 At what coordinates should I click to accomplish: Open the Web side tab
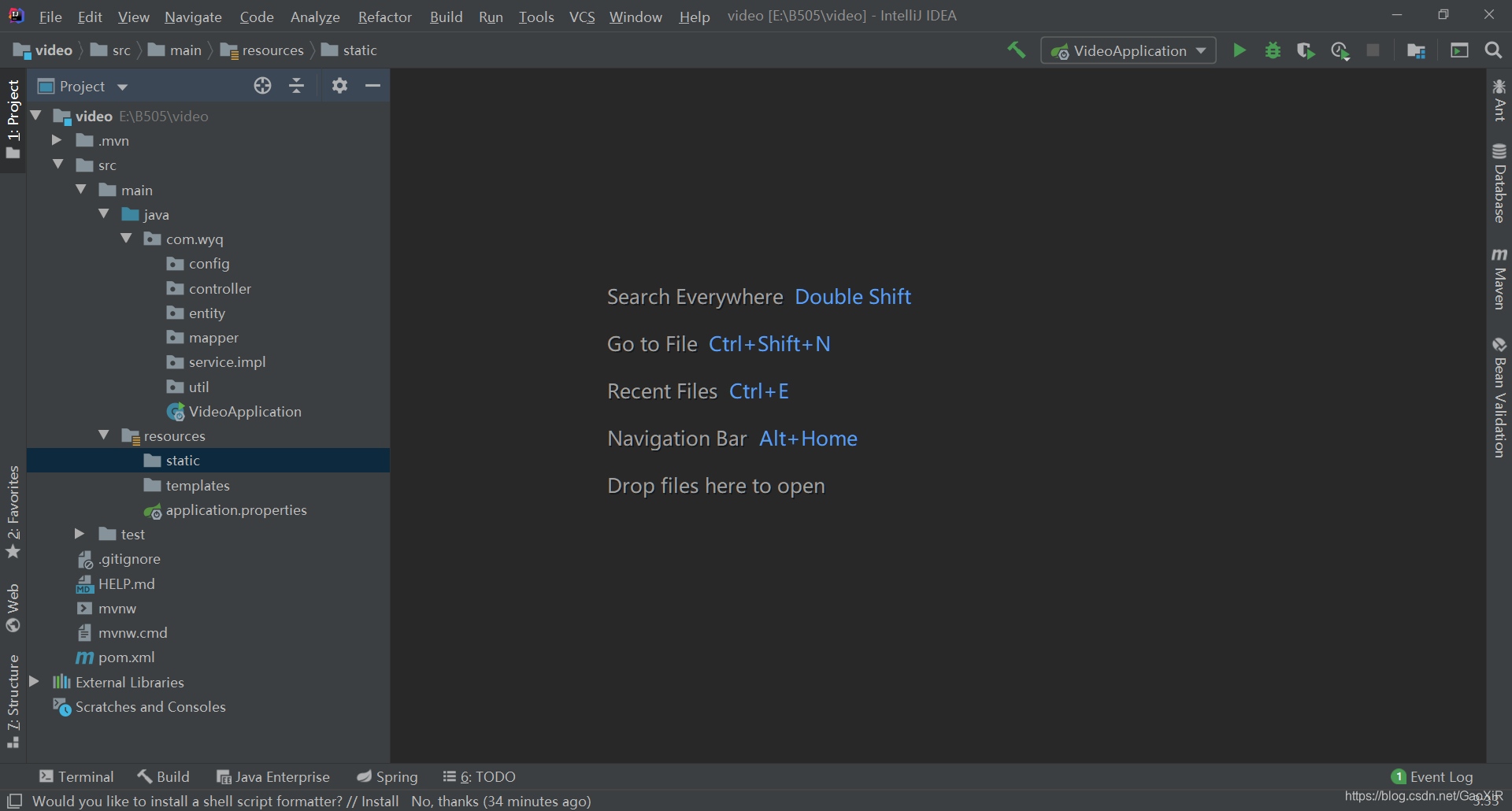tap(13, 608)
